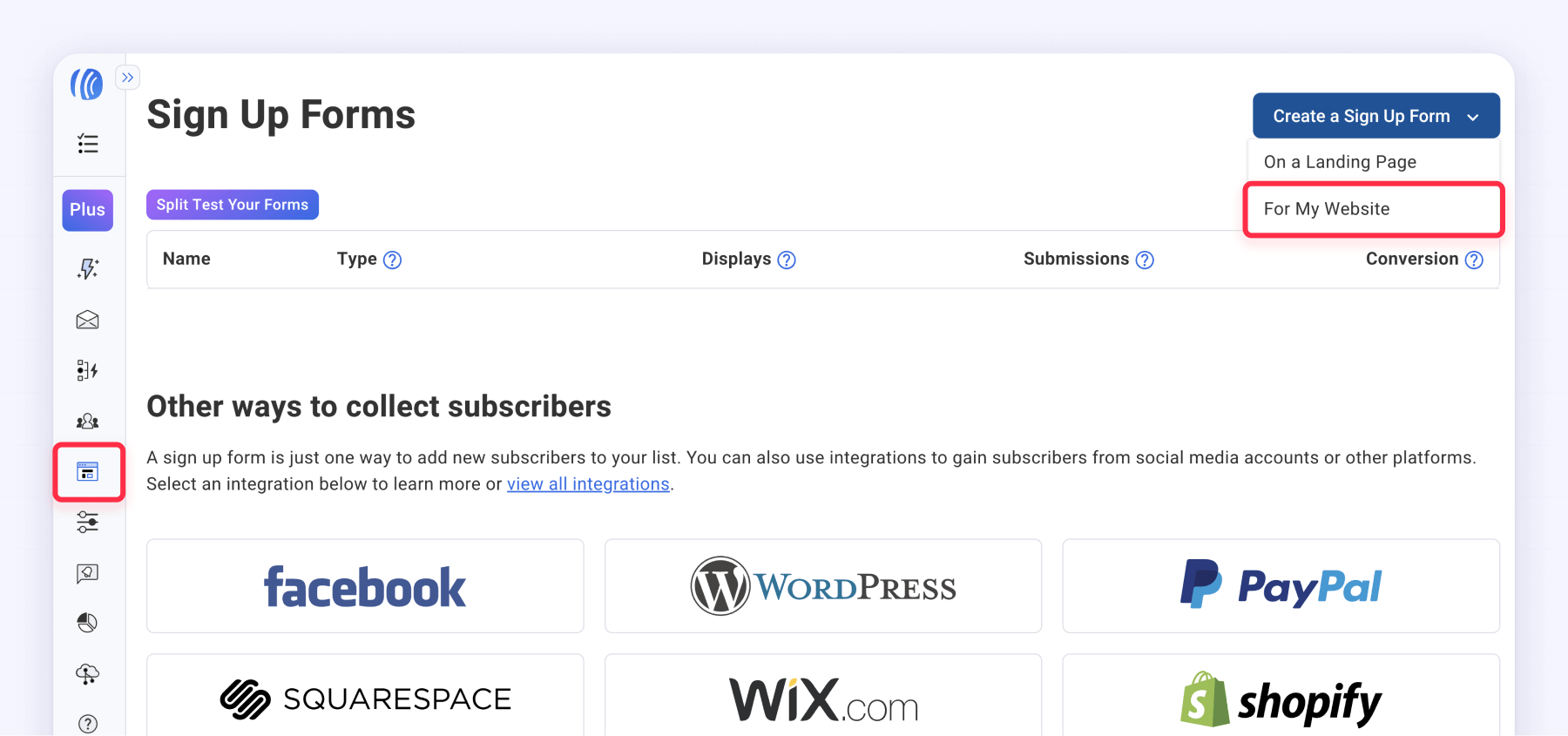The image size is (1568, 736).
Task: Click the Name column header
Action: coord(186,259)
